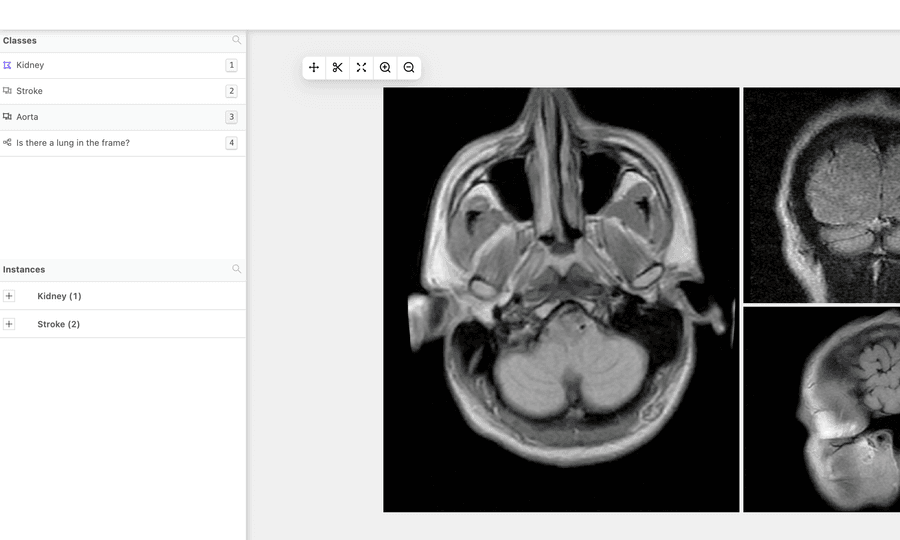Click hotkey badge 2 for Stroke

(231, 91)
